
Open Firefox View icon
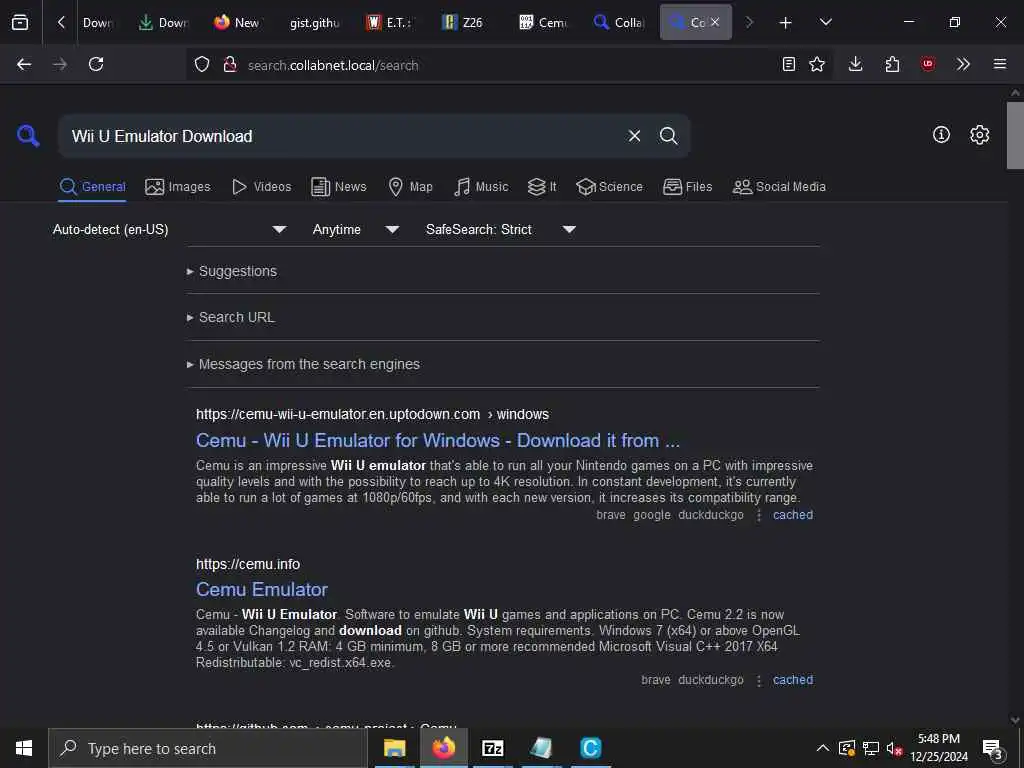[20, 22]
